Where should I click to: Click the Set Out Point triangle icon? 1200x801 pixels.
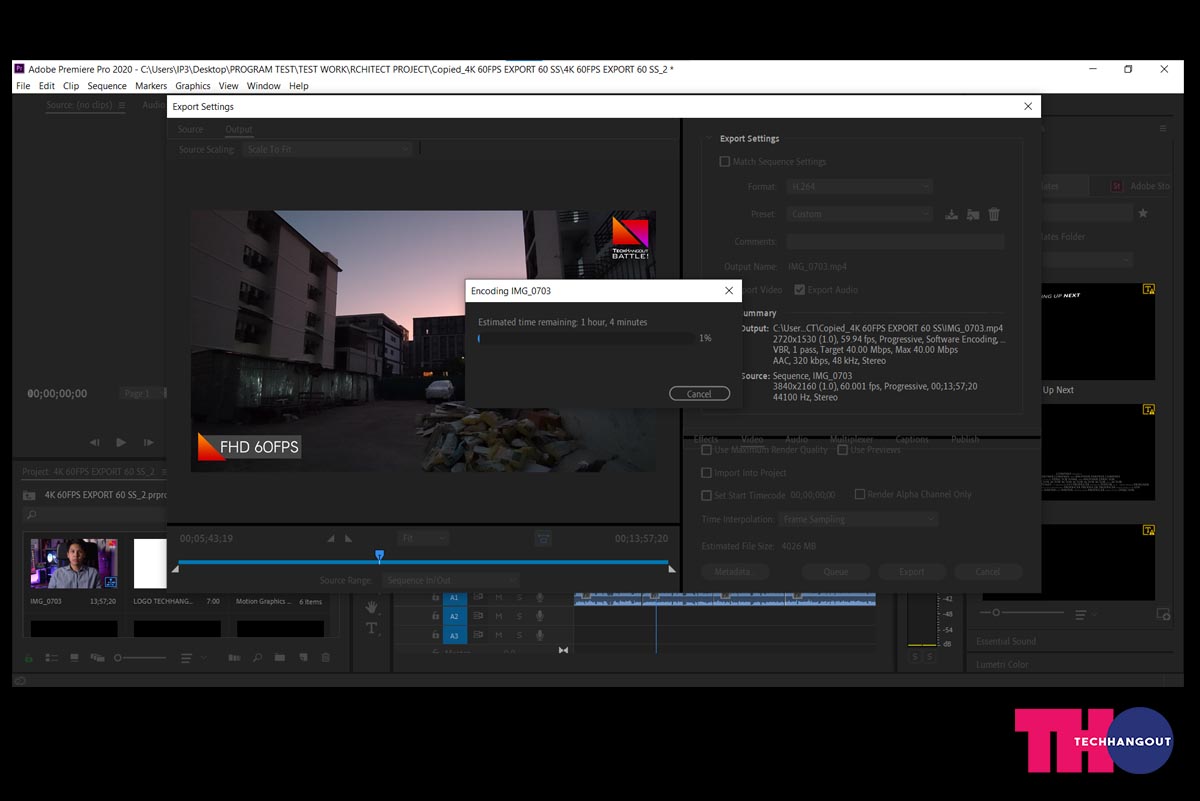[348, 538]
